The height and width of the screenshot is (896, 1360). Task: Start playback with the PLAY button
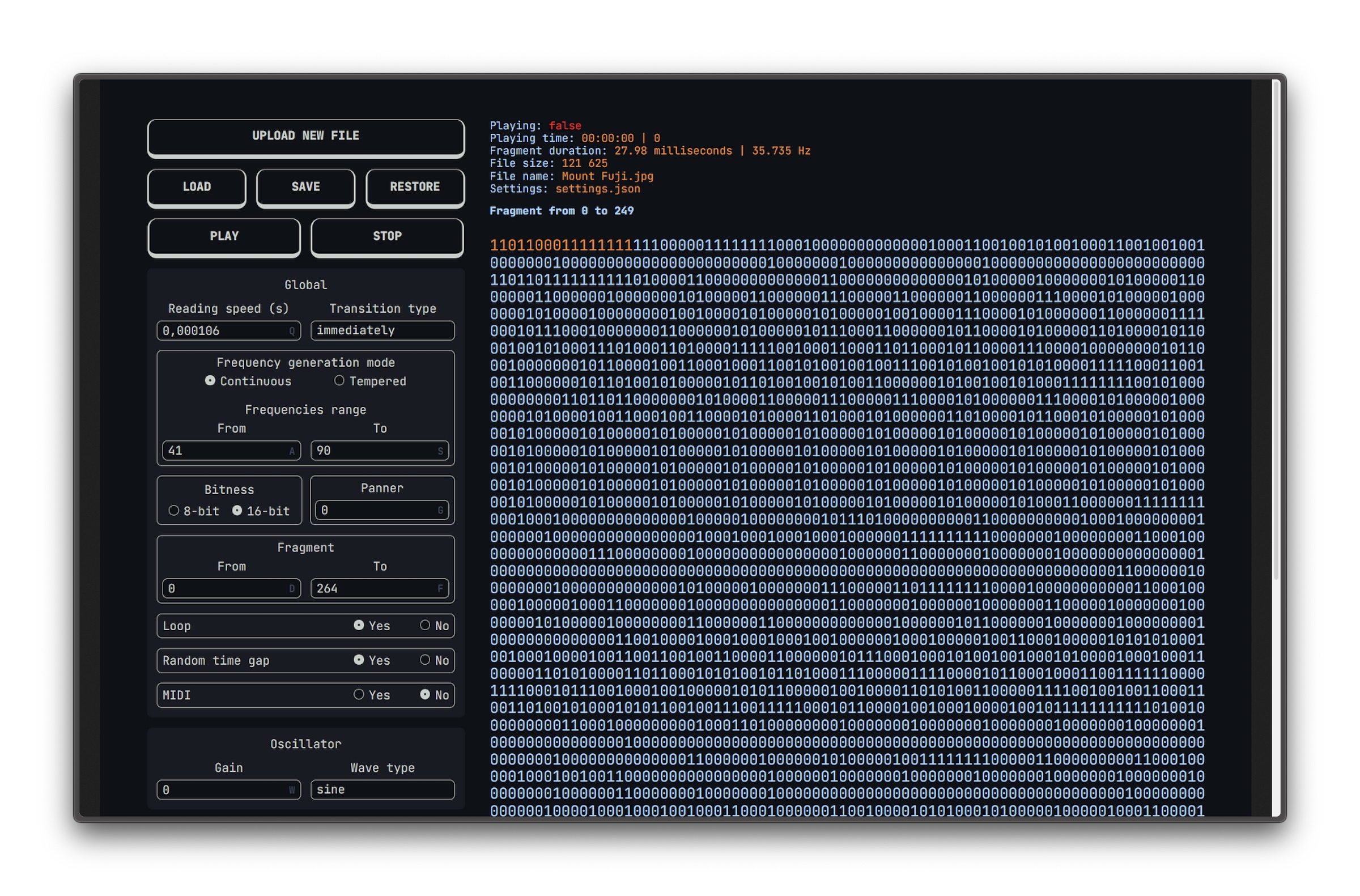[x=224, y=236]
